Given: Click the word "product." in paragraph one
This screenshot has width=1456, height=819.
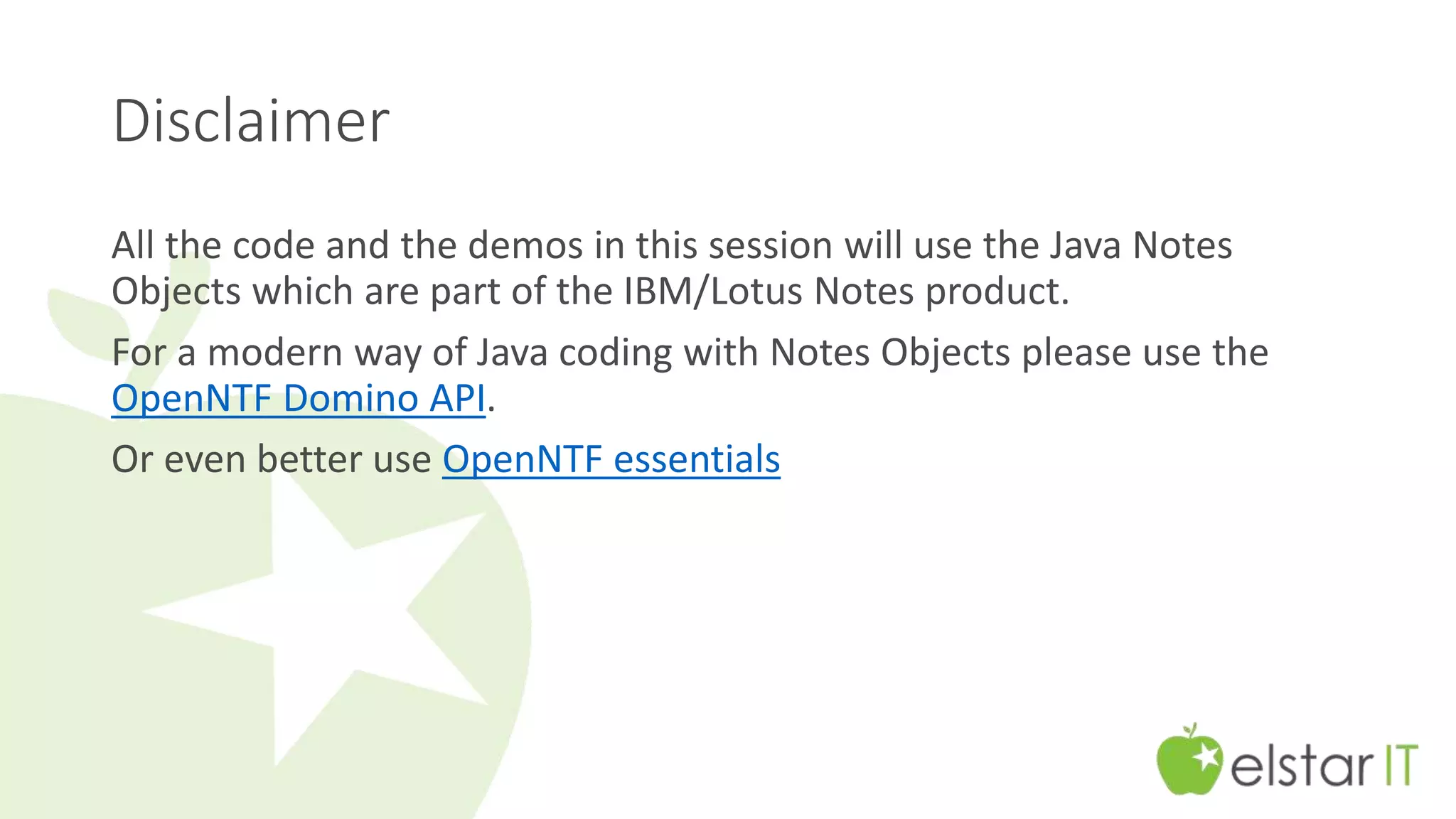Looking at the screenshot, I should pos(997,291).
